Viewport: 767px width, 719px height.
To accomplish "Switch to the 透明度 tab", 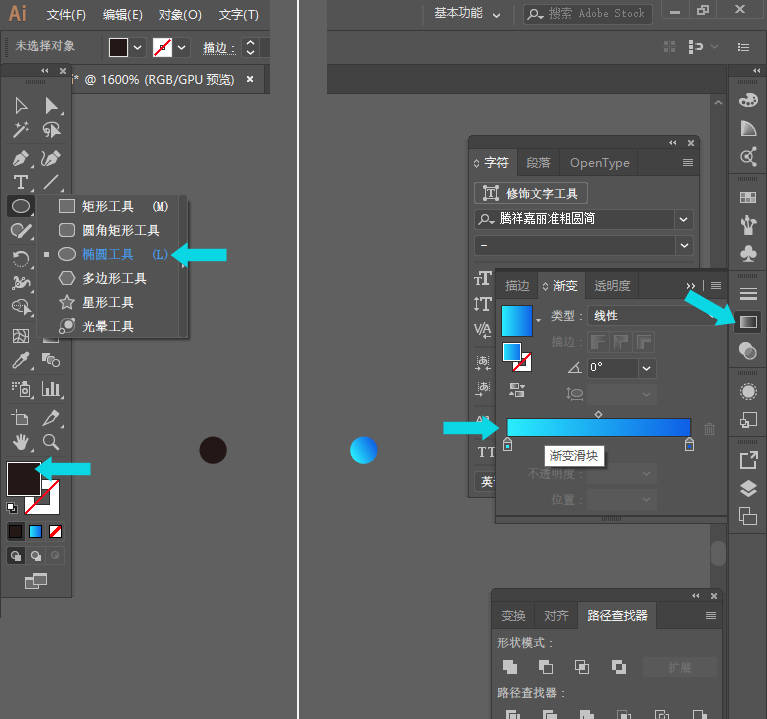I will pyautogui.click(x=612, y=286).
